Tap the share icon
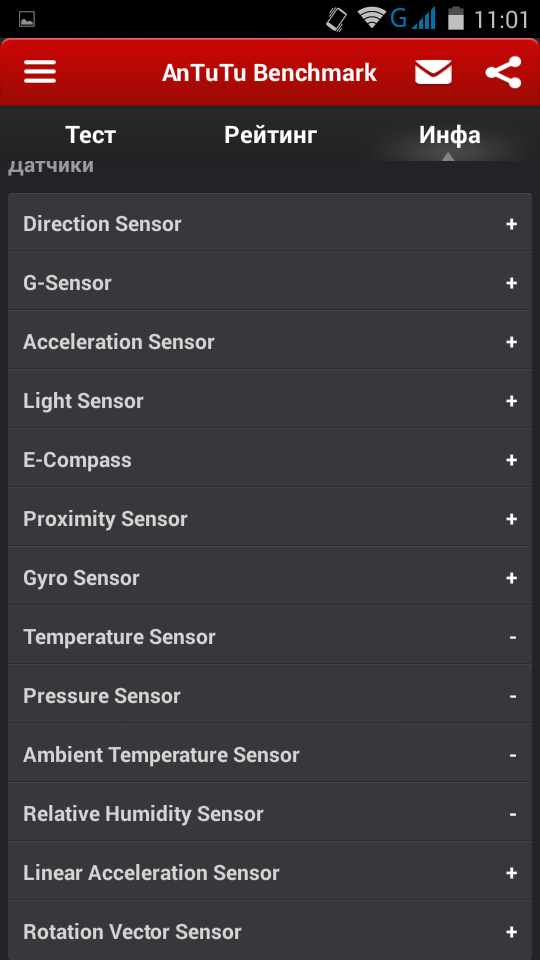Image resolution: width=540 pixels, height=960 pixels. (x=503, y=72)
